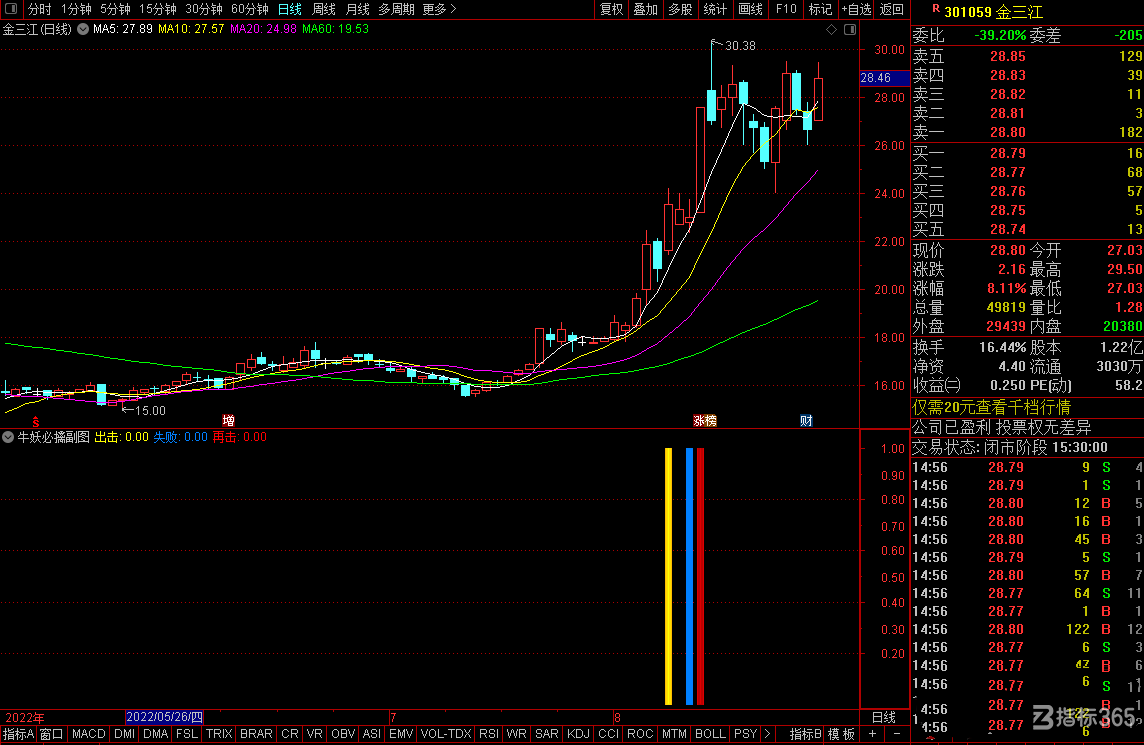Open the dropdown circle beside 牛妖必摇副图
Image resolution: width=1144 pixels, height=745 pixels.
point(8,437)
